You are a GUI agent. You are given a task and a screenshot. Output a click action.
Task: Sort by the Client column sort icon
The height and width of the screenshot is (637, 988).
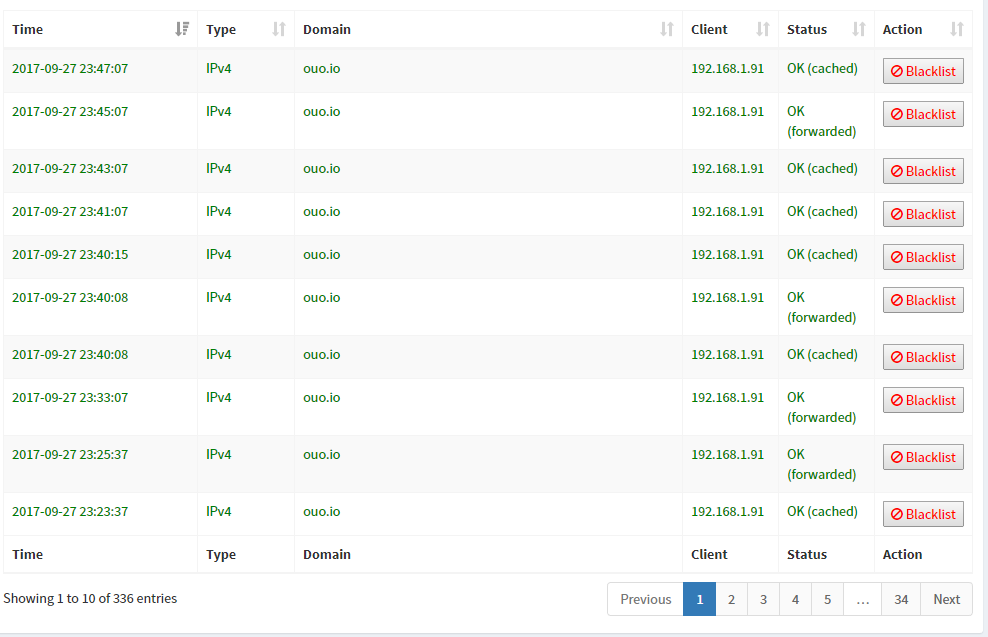click(x=763, y=29)
